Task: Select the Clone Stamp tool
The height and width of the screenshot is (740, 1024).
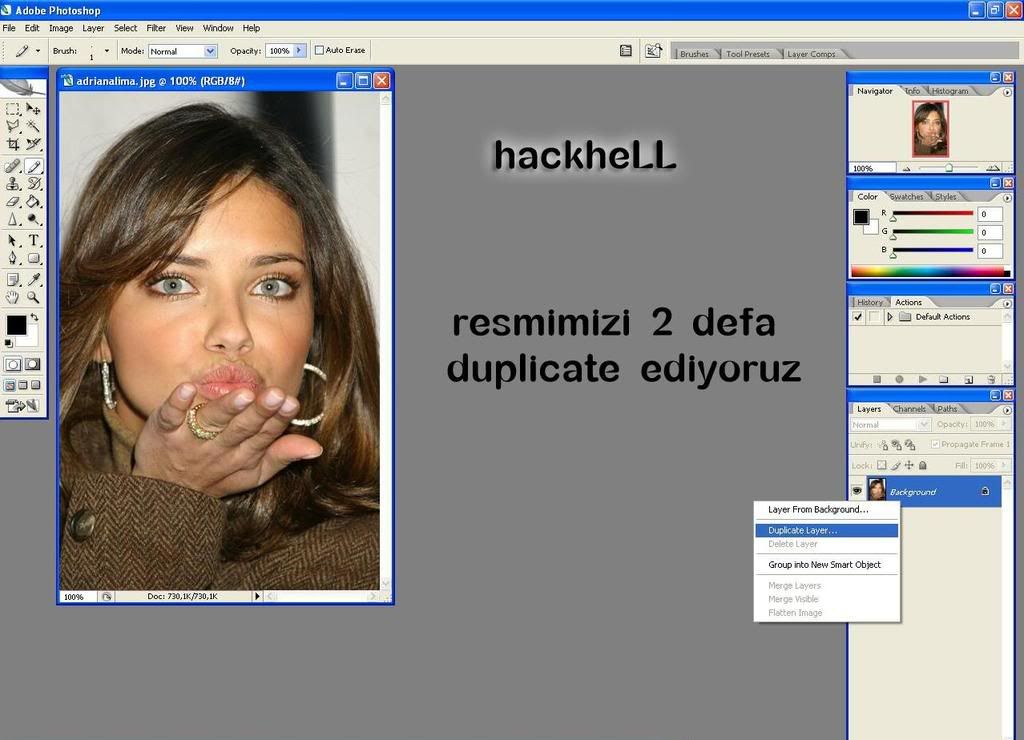Action: point(12,184)
